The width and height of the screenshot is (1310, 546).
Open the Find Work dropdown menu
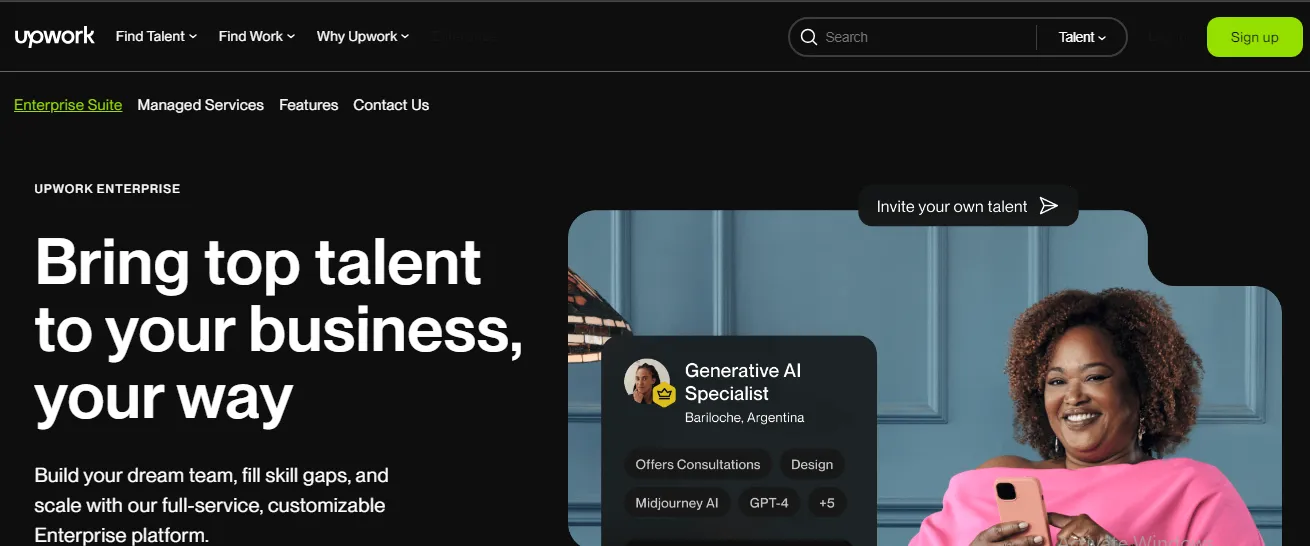point(257,36)
